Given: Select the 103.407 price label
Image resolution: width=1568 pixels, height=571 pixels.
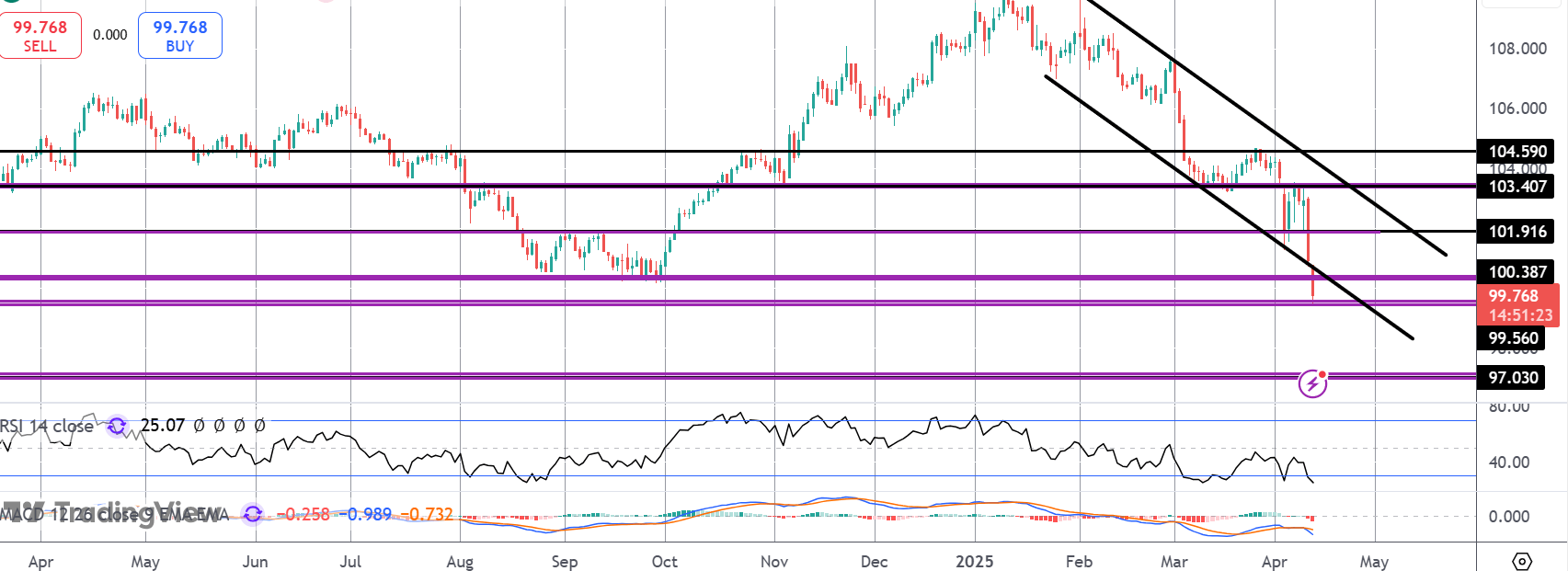Looking at the screenshot, I should 1517,187.
